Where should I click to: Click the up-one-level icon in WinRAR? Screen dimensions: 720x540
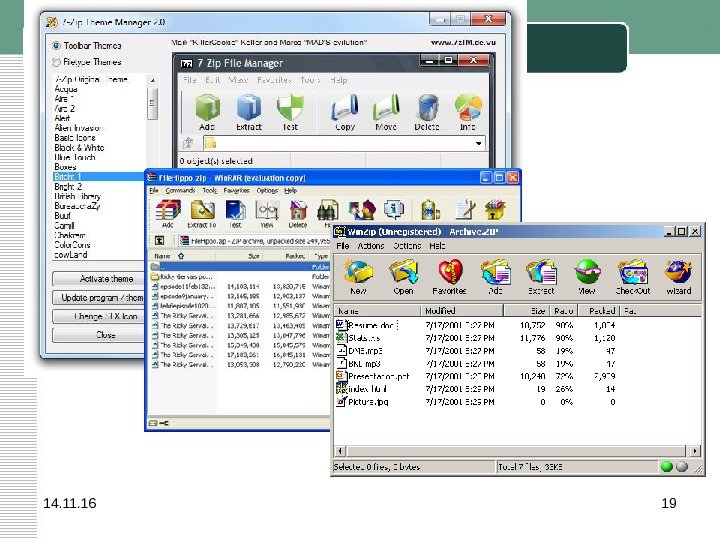click(x=159, y=240)
